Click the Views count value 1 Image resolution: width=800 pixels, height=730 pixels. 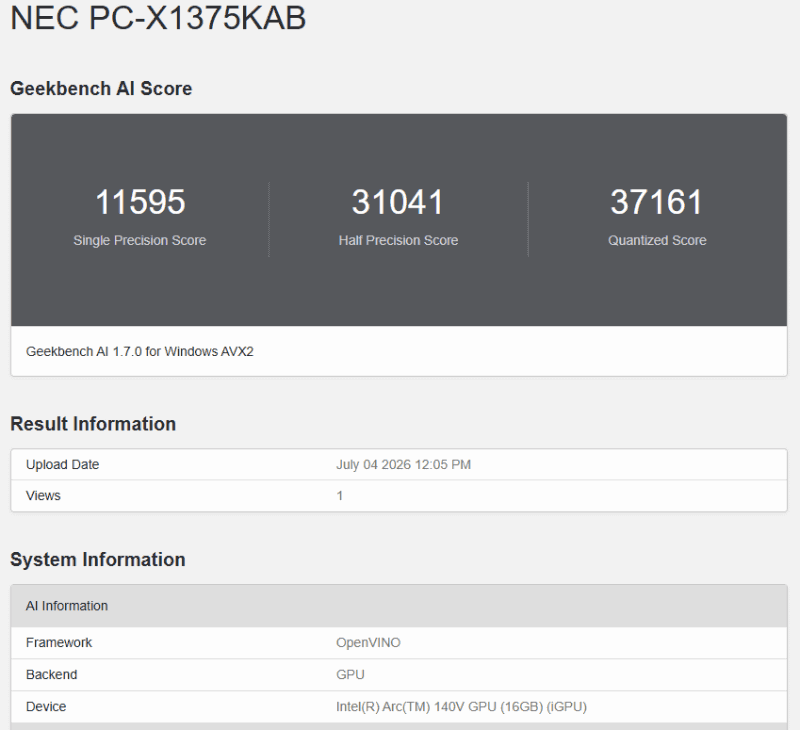tap(339, 496)
